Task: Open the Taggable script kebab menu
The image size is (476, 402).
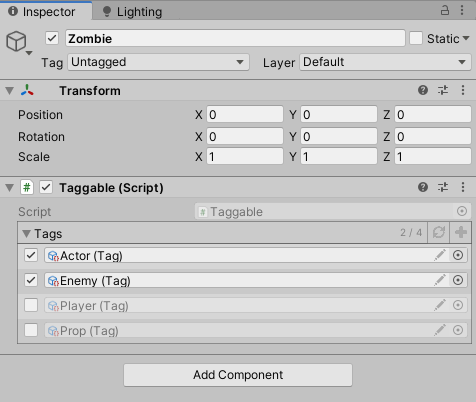Action: 463,187
